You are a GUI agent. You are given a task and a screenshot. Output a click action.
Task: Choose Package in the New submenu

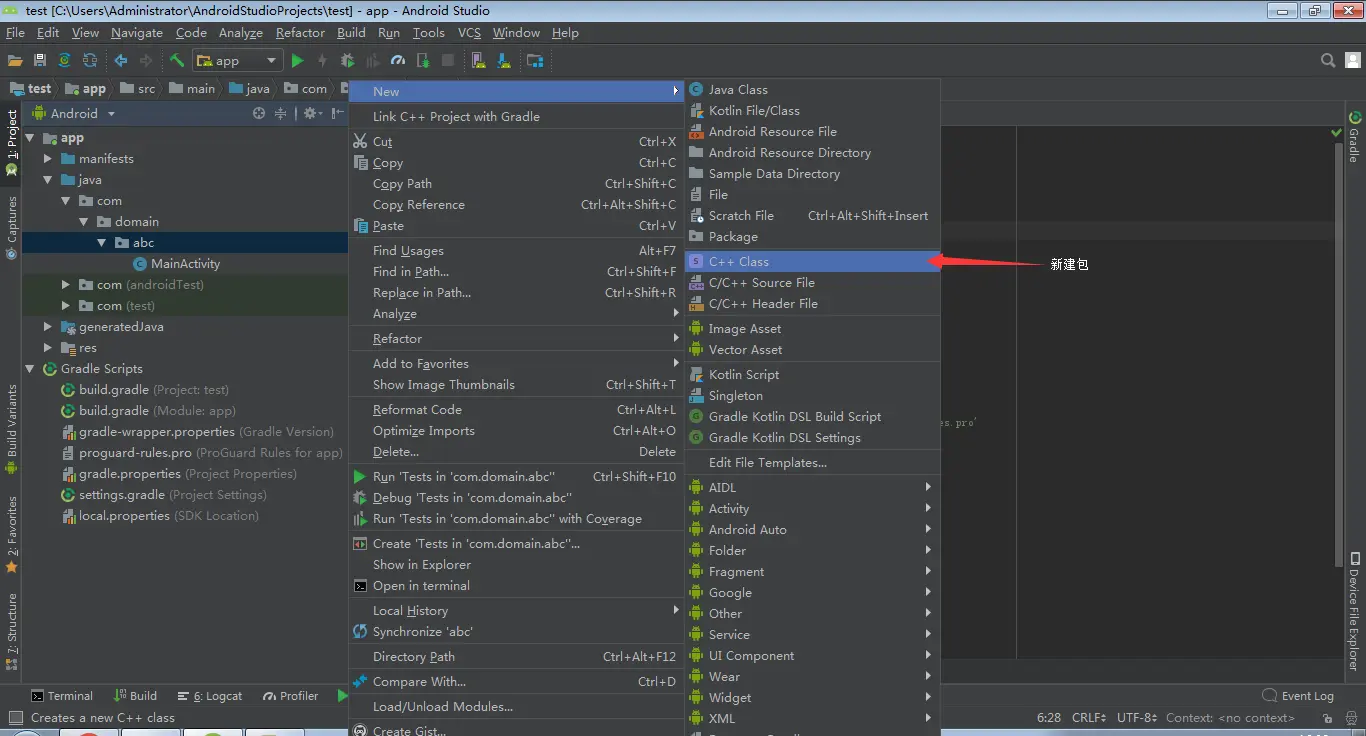[x=812, y=237]
